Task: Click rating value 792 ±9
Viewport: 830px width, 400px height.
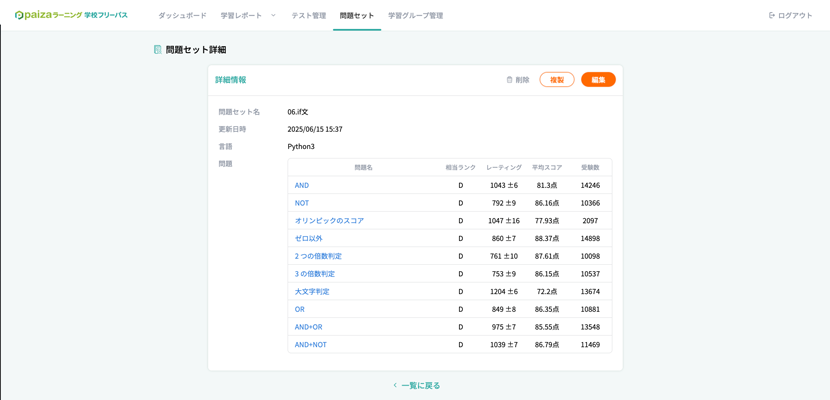Action: 504,203
